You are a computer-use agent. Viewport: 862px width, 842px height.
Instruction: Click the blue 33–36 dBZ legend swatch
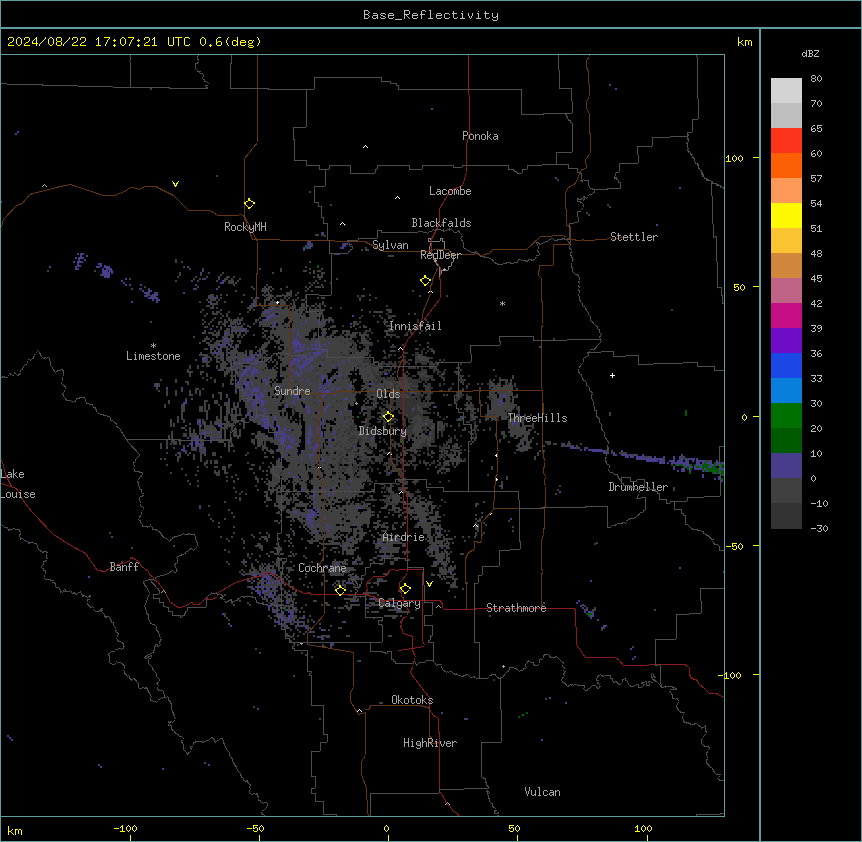point(786,365)
